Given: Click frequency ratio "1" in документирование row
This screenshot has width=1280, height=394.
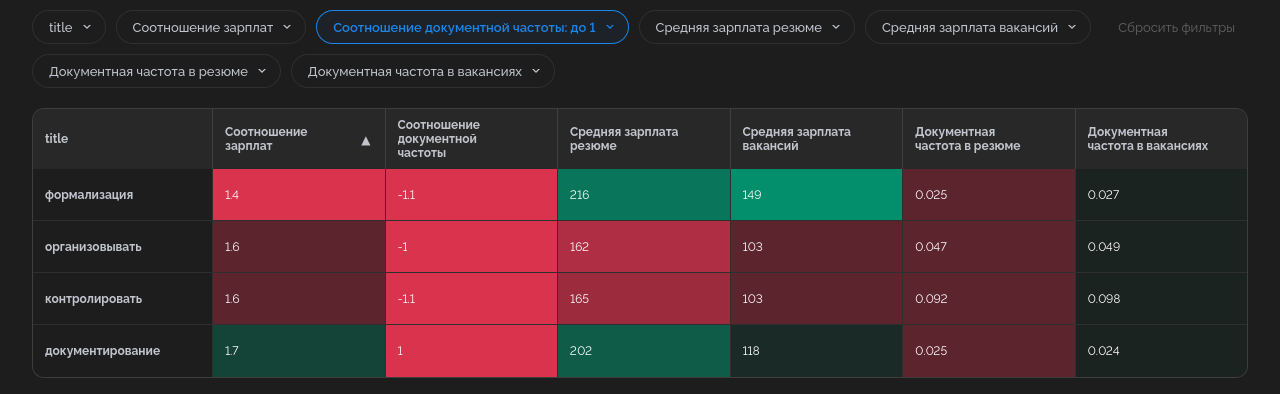Looking at the screenshot, I should click(x=472, y=351).
